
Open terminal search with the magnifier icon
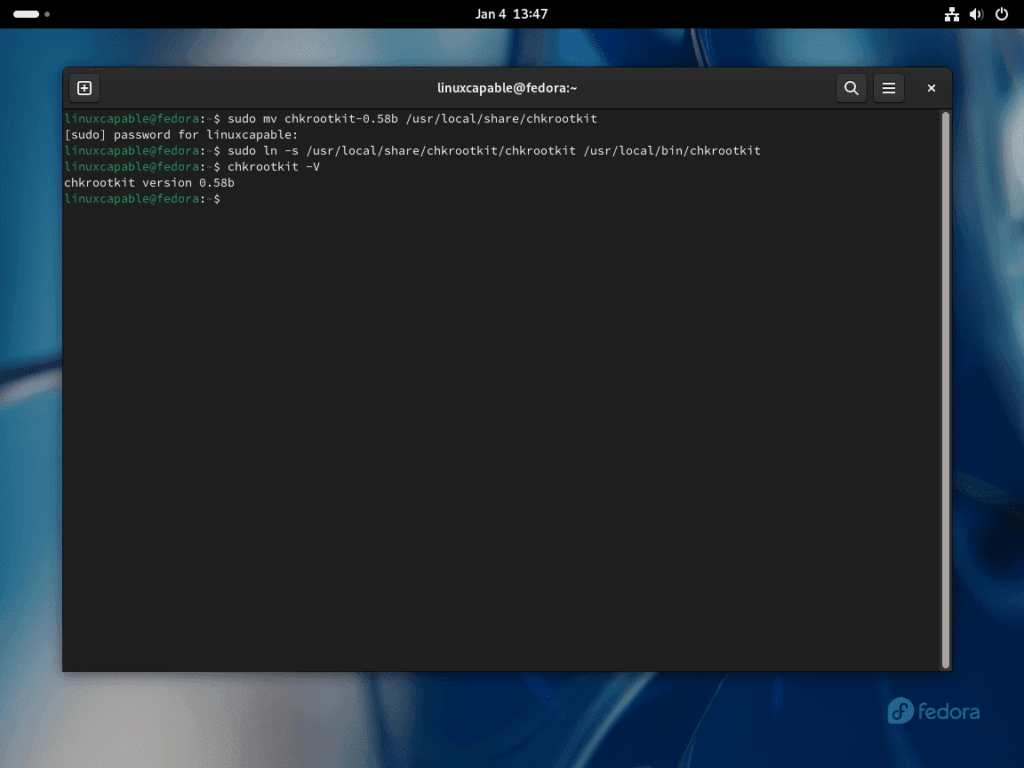point(851,88)
